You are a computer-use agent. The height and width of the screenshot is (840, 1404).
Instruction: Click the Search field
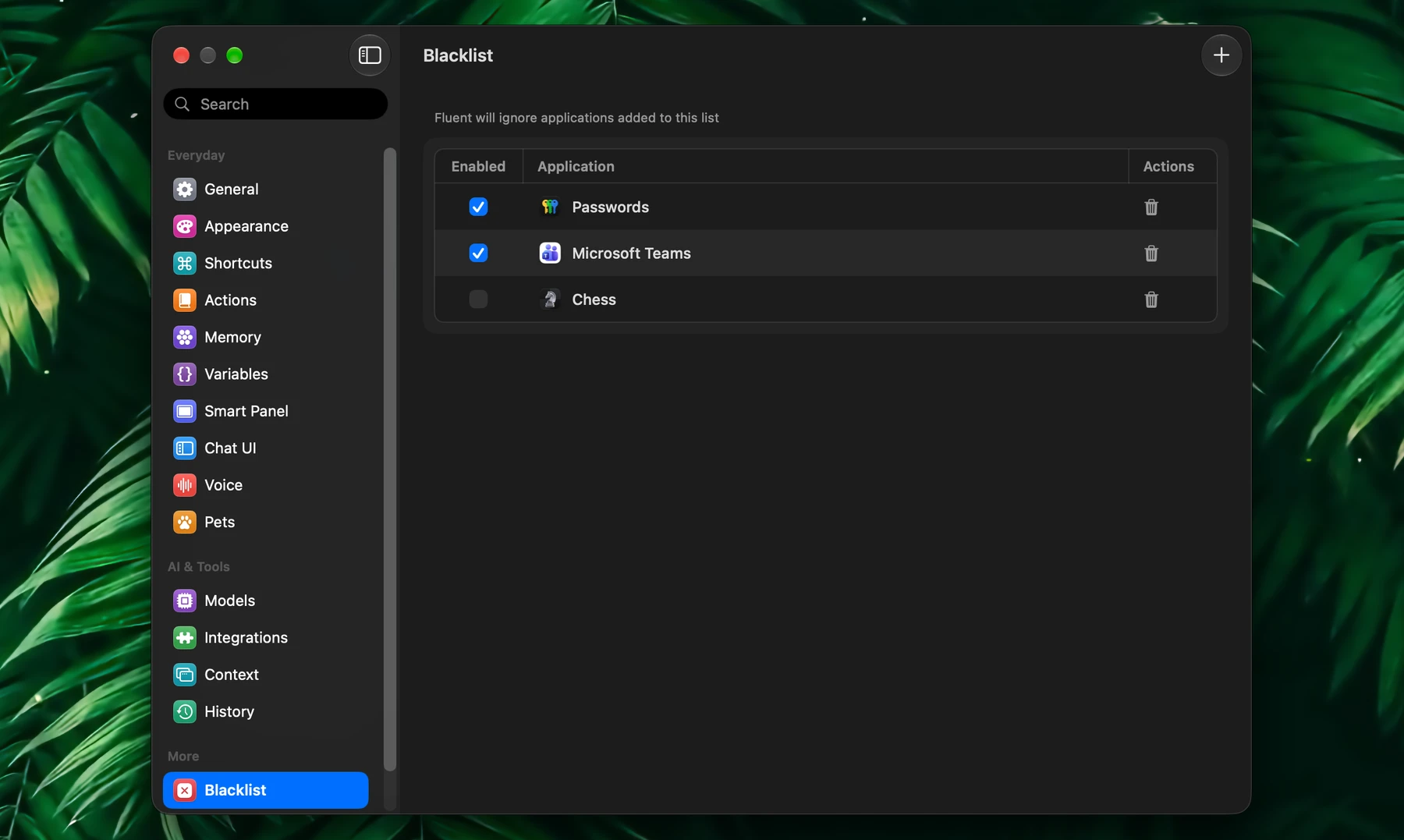coord(275,104)
